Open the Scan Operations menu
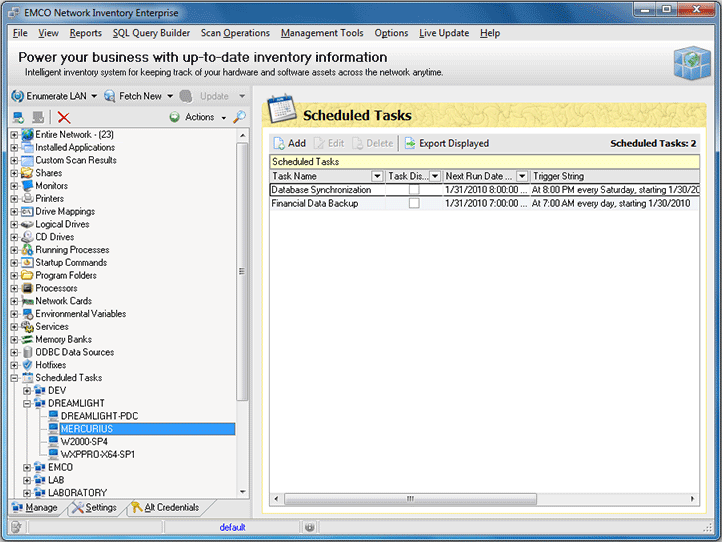 [x=235, y=33]
